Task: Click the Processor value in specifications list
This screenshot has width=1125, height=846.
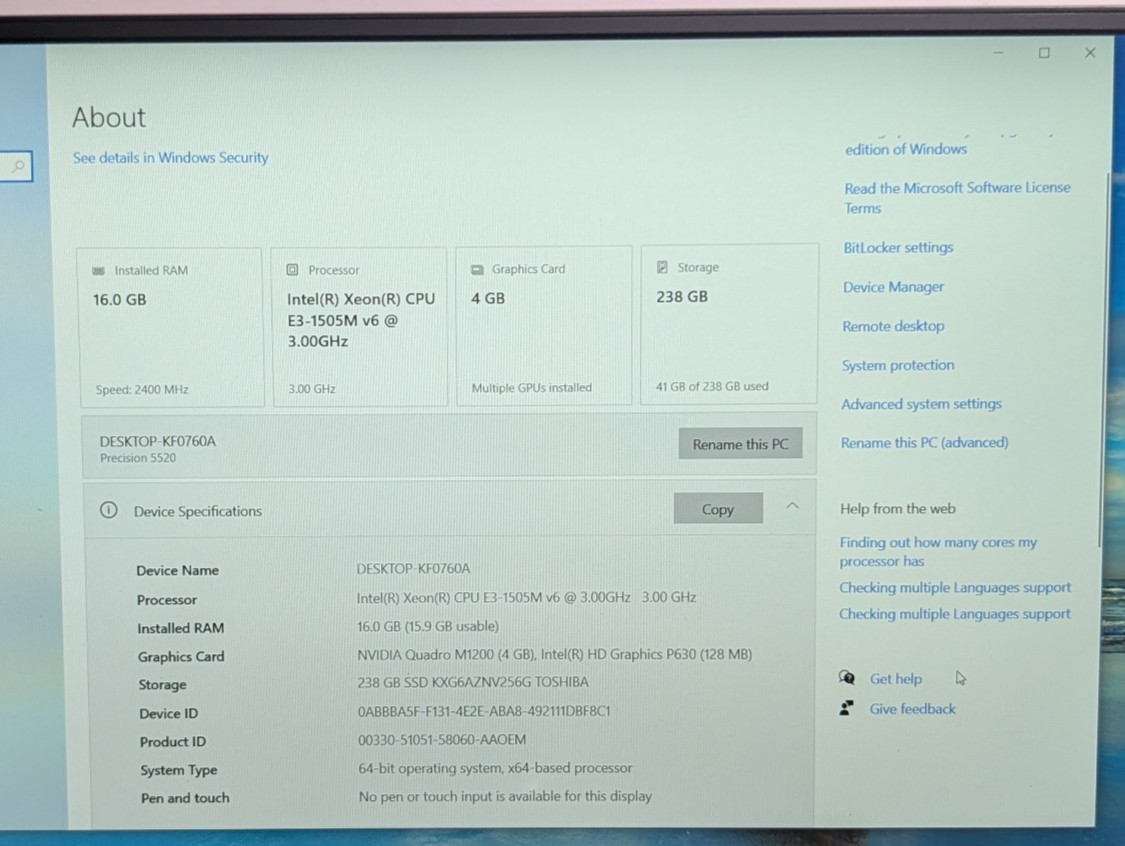Action: [x=526, y=597]
